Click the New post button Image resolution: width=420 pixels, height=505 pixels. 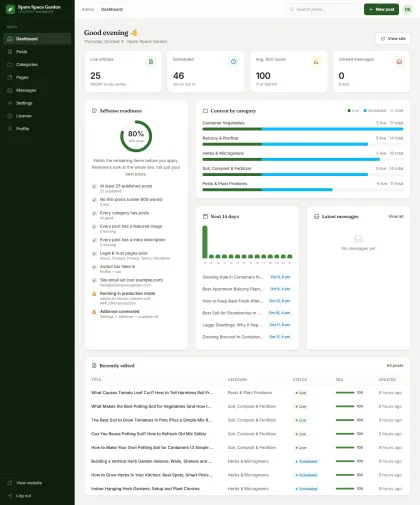(381, 9)
